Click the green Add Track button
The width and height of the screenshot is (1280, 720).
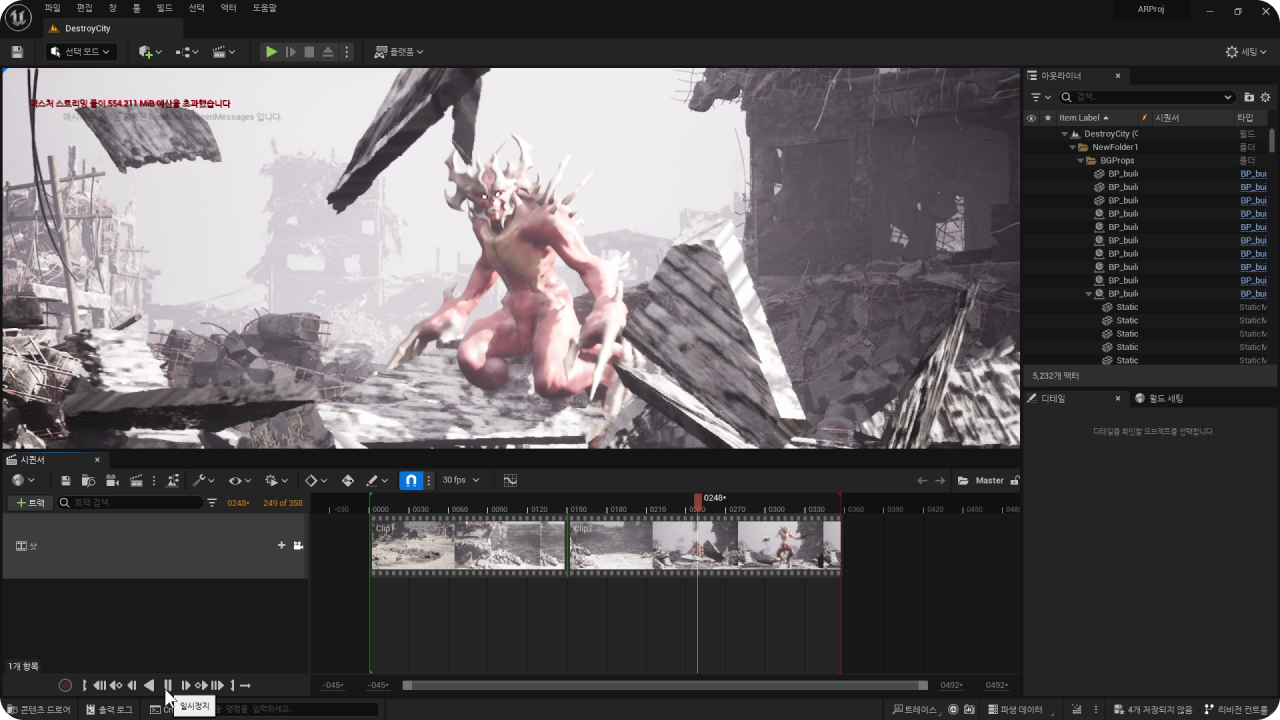click(29, 503)
